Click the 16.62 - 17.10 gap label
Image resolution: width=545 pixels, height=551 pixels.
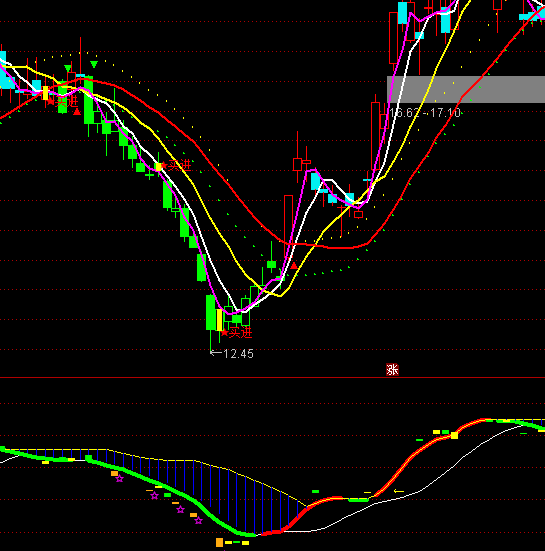[425, 113]
